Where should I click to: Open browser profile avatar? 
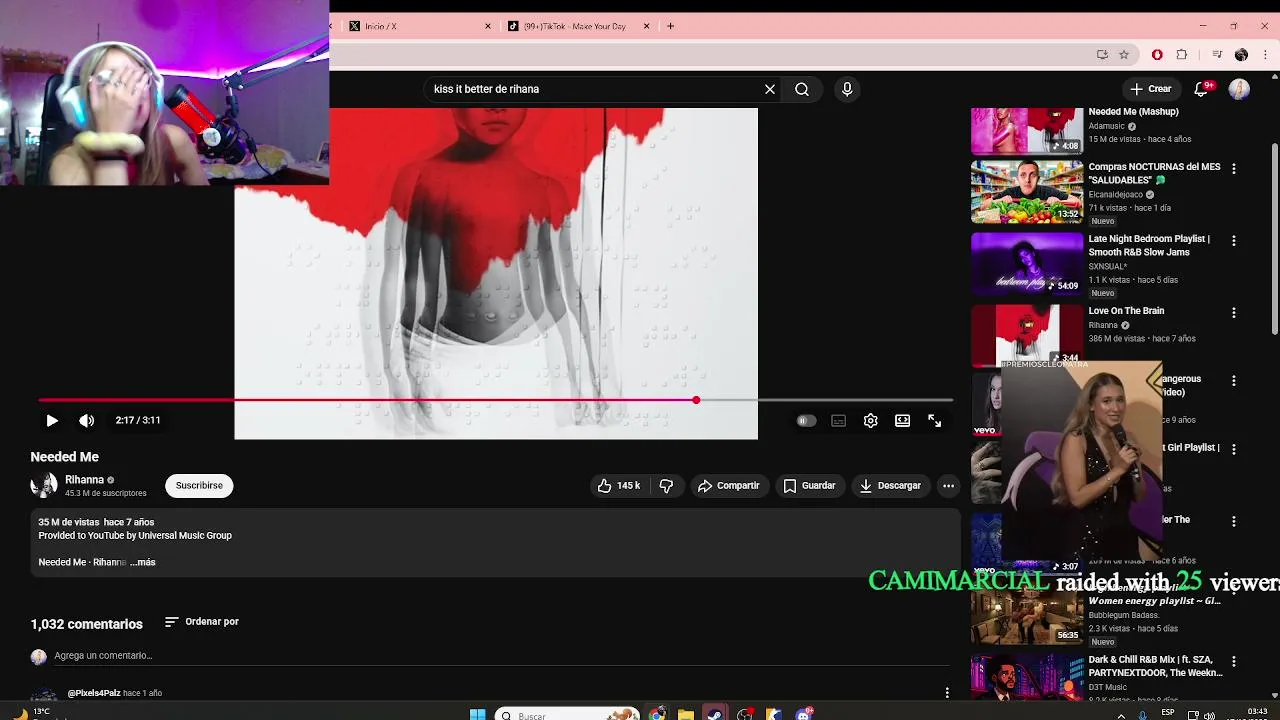1241,55
